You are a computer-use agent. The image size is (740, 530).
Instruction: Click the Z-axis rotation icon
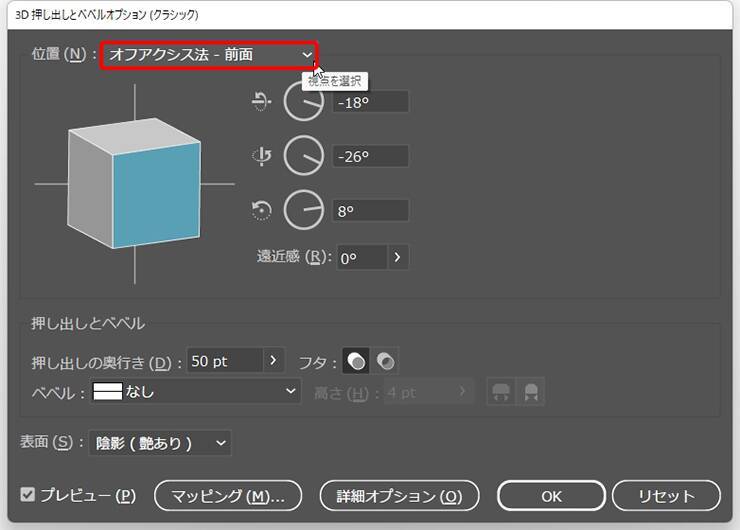click(261, 210)
